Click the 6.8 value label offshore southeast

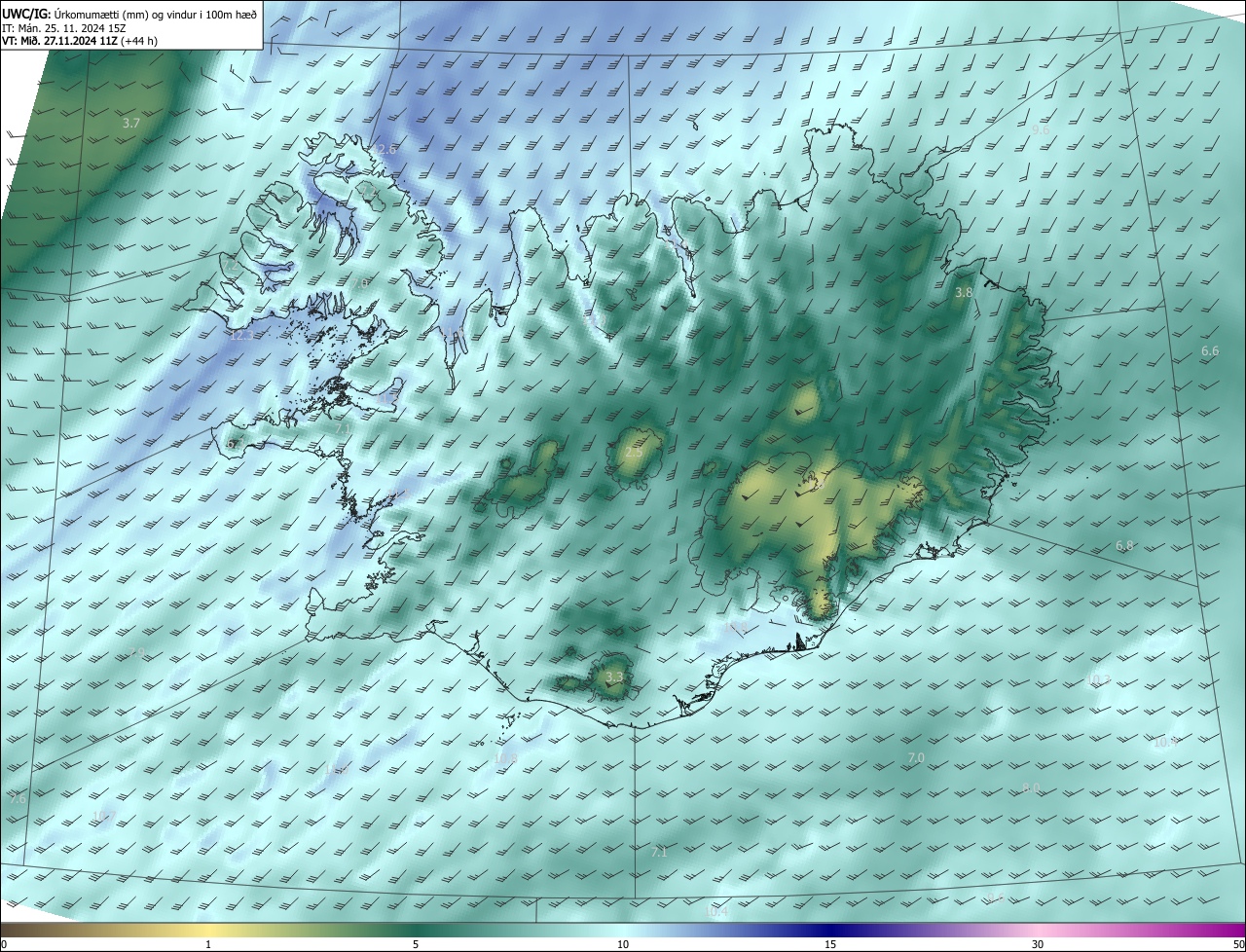(x=1124, y=546)
